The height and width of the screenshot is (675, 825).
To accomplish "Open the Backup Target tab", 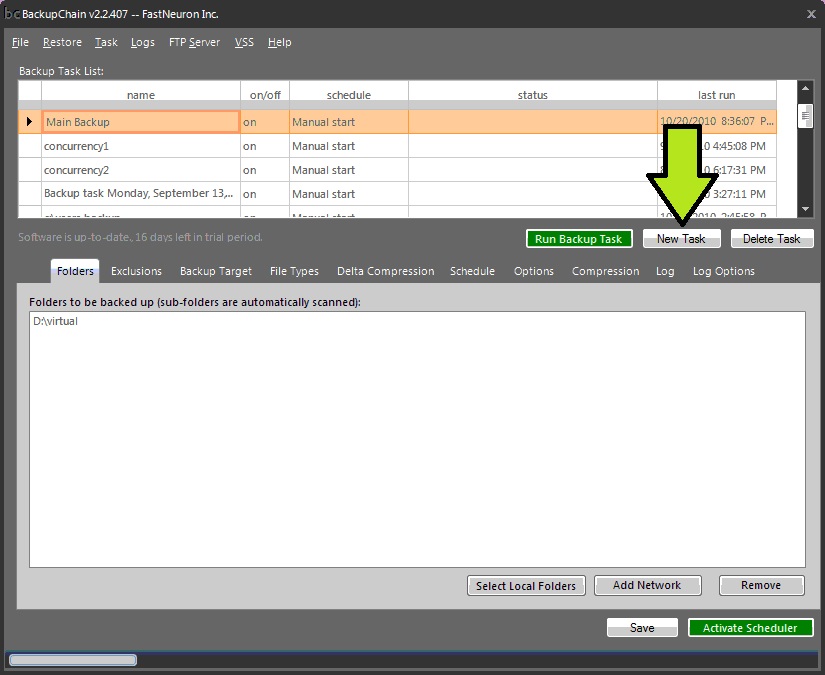I will tap(216, 271).
